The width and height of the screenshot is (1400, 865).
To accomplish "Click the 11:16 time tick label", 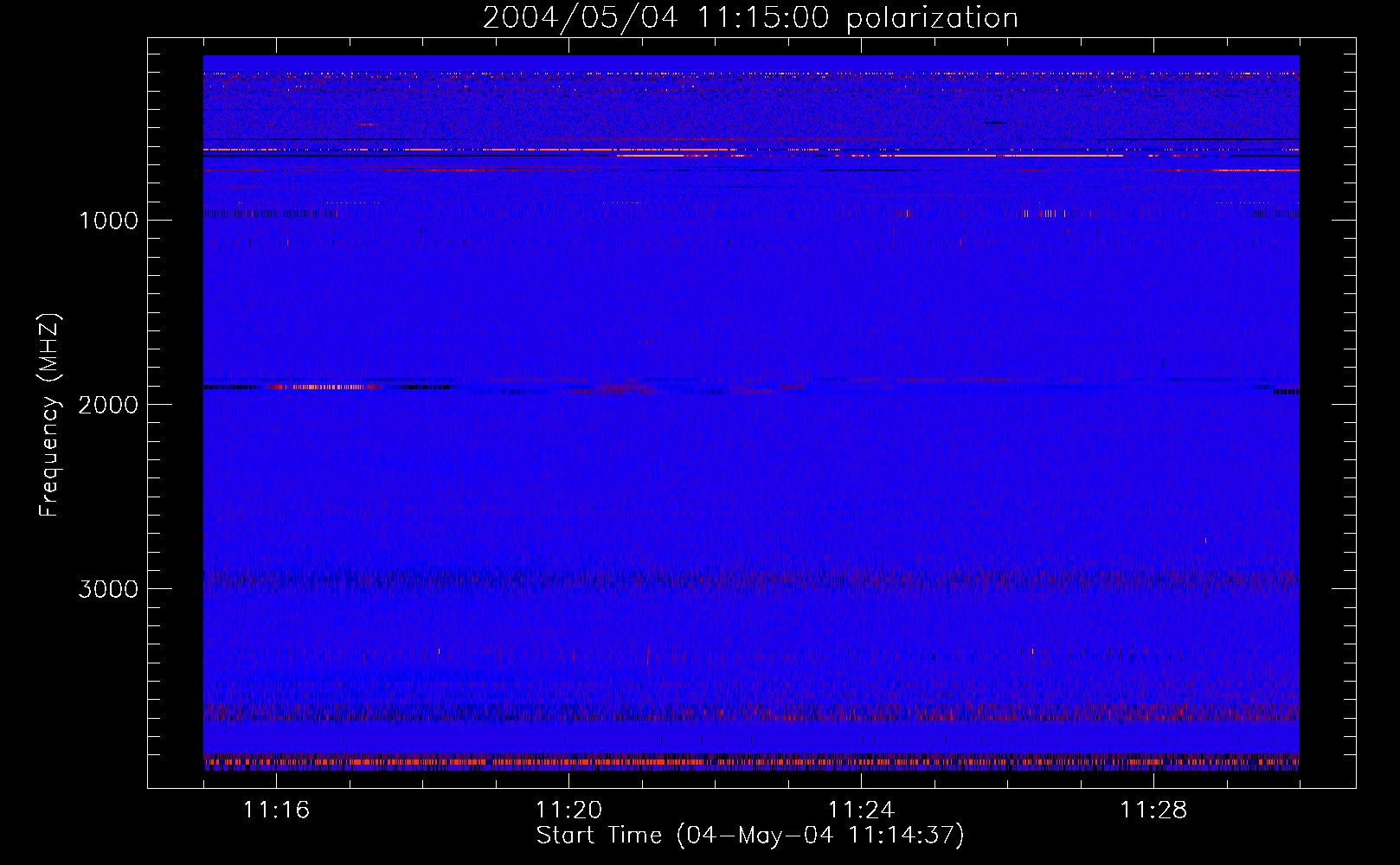I will (x=276, y=811).
